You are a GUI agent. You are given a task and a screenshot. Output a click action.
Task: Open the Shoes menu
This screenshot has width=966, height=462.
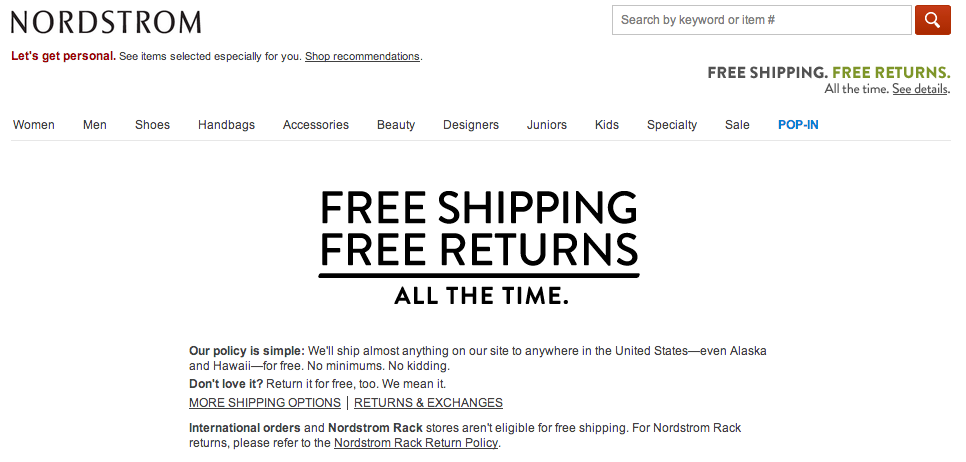[x=152, y=125]
